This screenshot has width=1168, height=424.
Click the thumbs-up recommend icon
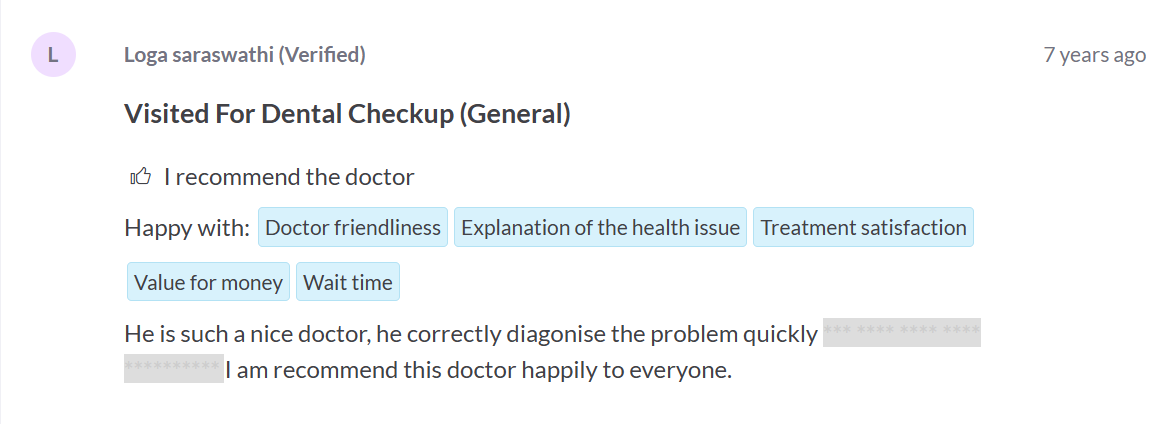(x=140, y=177)
